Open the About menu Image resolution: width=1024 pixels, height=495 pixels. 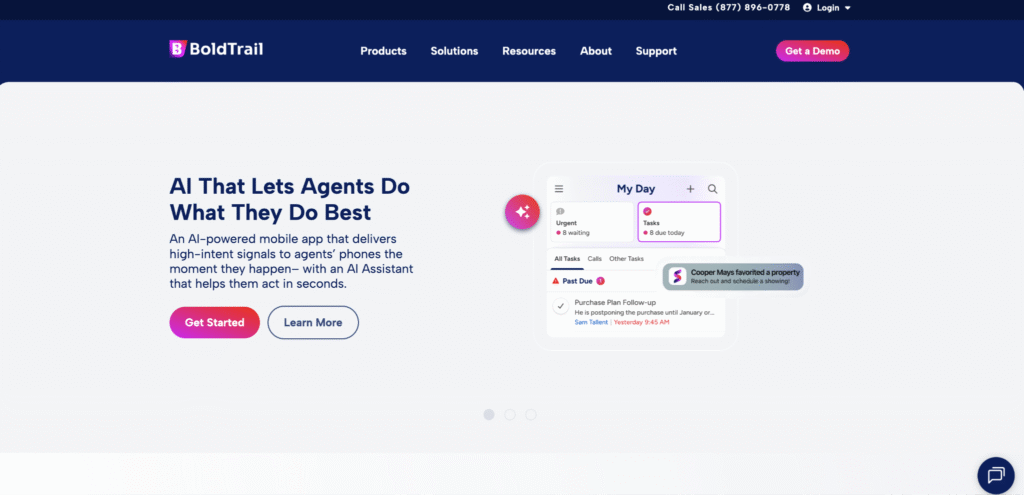(x=596, y=51)
